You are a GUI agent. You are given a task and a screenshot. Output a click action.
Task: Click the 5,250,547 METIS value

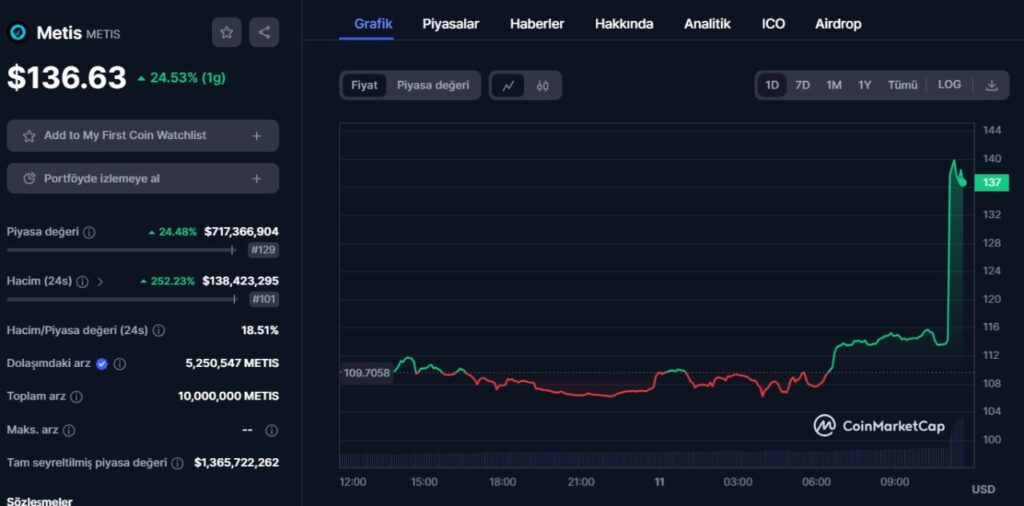(x=232, y=364)
